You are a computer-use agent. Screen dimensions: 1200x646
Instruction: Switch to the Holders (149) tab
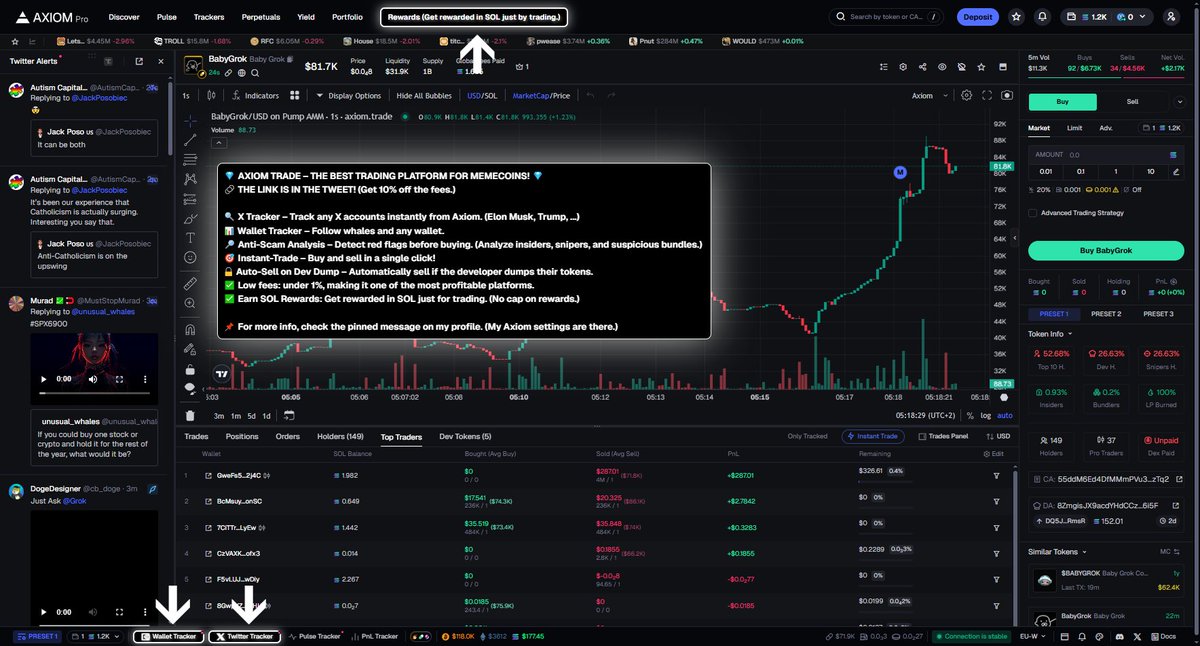(340, 437)
